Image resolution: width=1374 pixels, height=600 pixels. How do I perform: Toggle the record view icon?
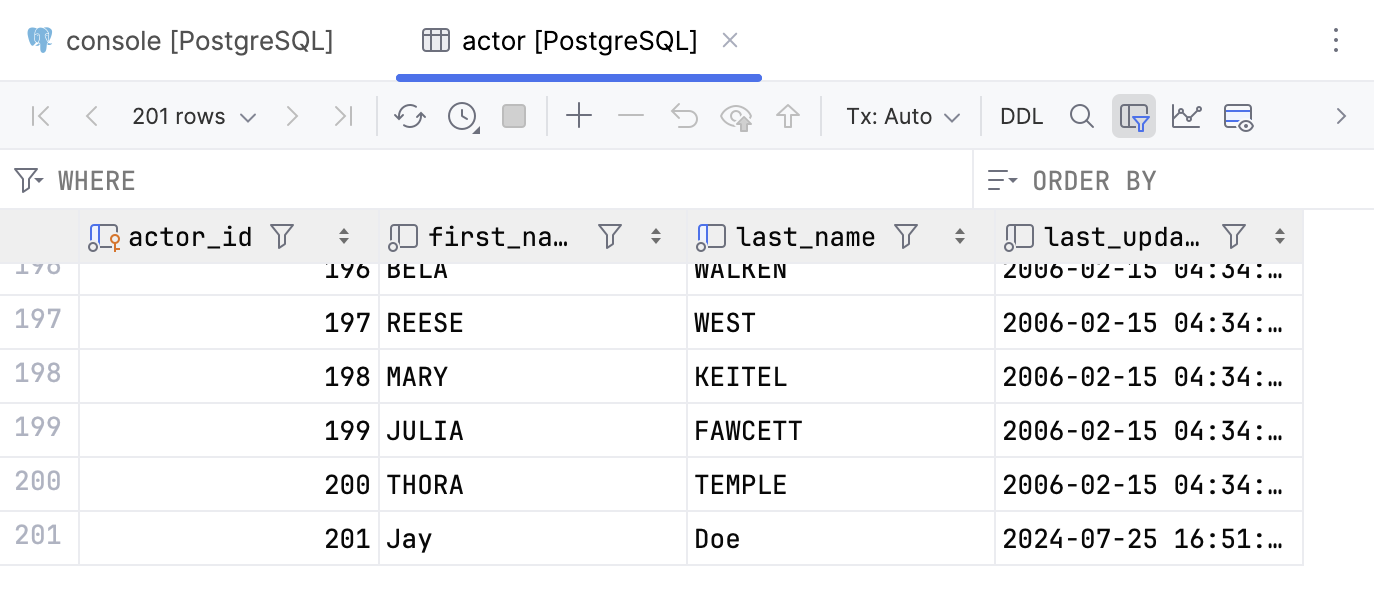(1239, 116)
